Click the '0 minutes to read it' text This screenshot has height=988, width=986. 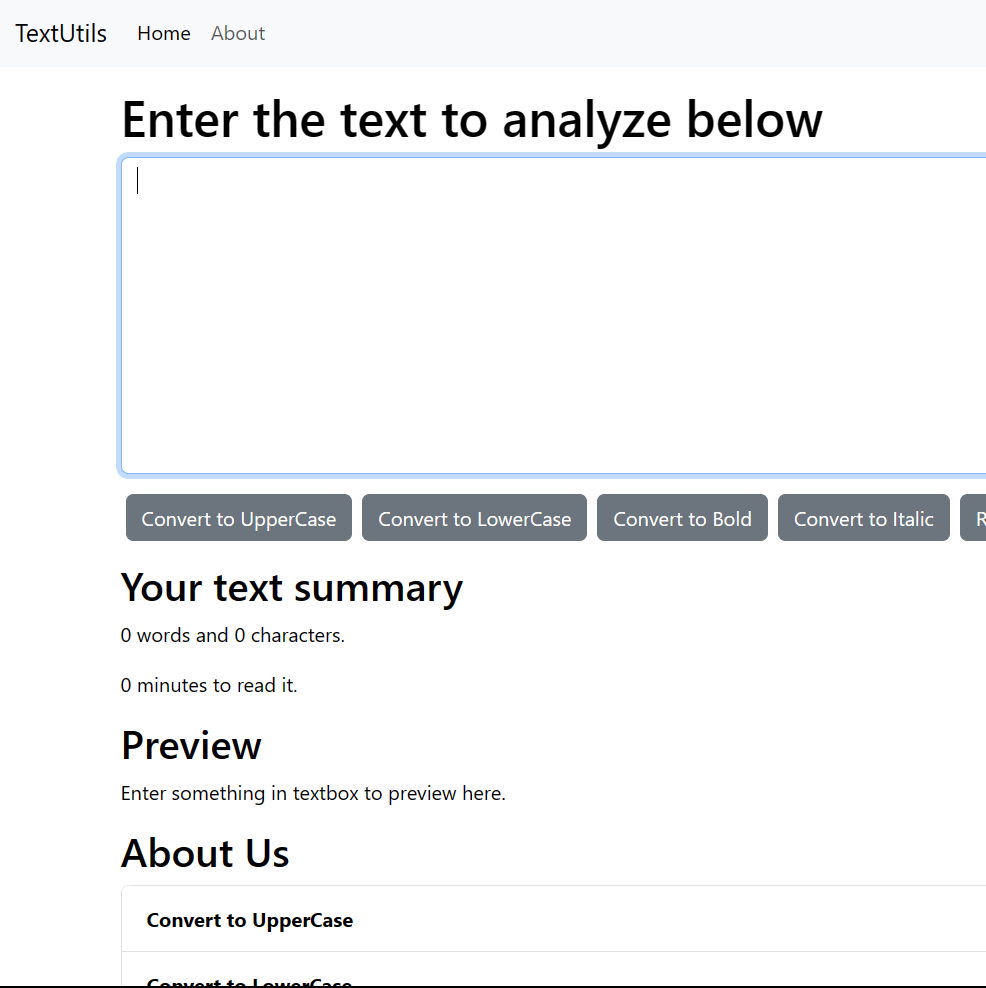(209, 685)
